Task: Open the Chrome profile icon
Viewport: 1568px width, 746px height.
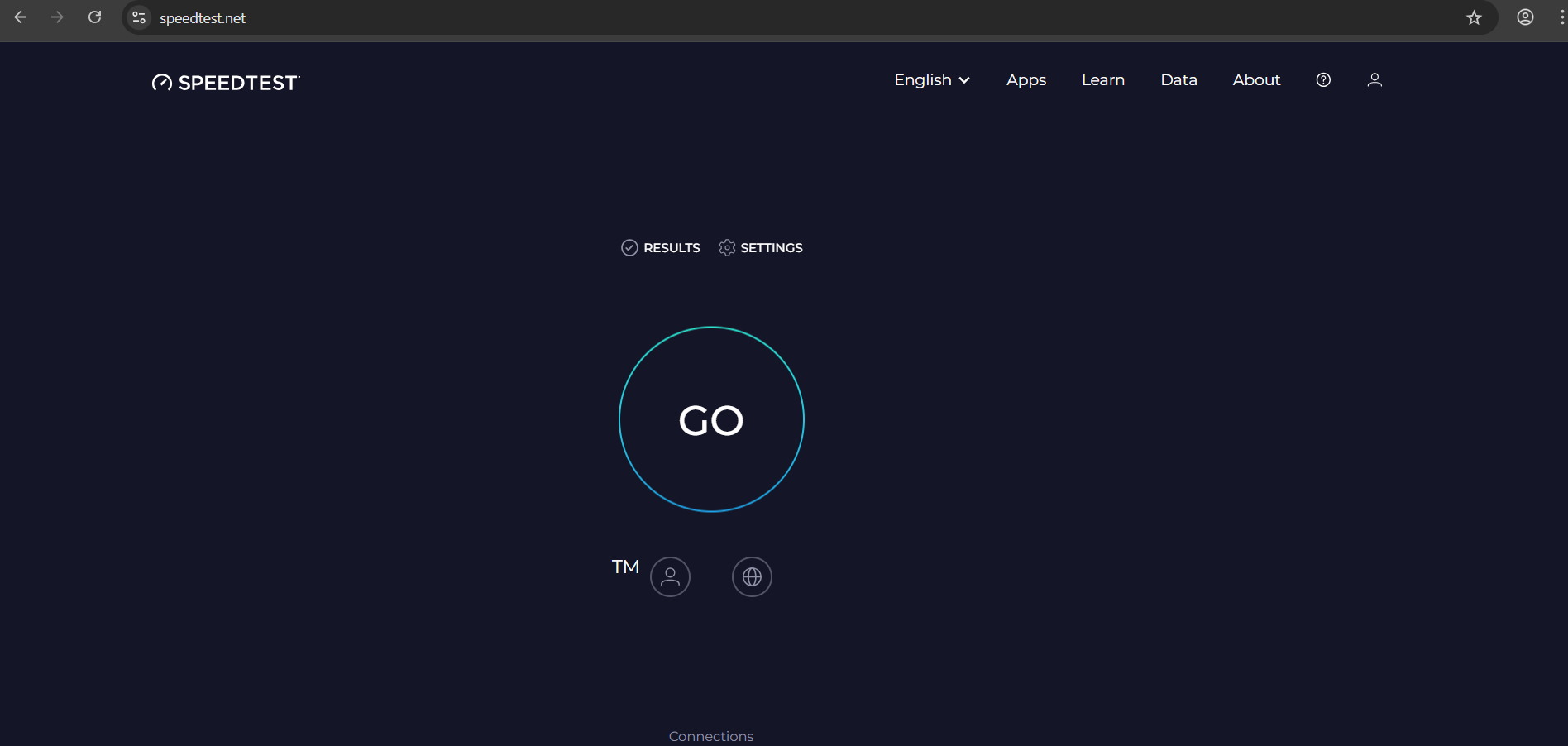Action: pos(1525,17)
